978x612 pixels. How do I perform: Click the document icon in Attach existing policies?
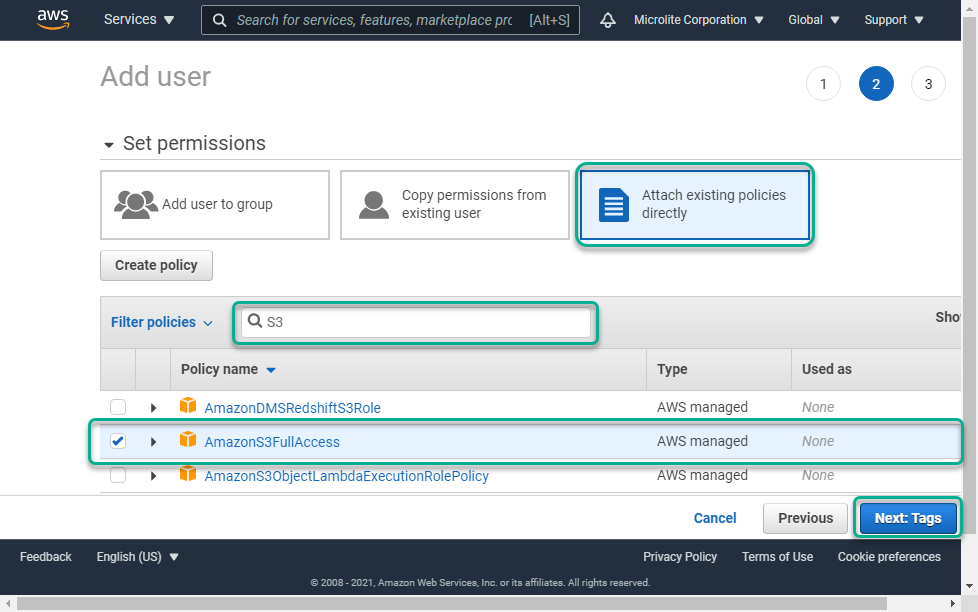[614, 205]
